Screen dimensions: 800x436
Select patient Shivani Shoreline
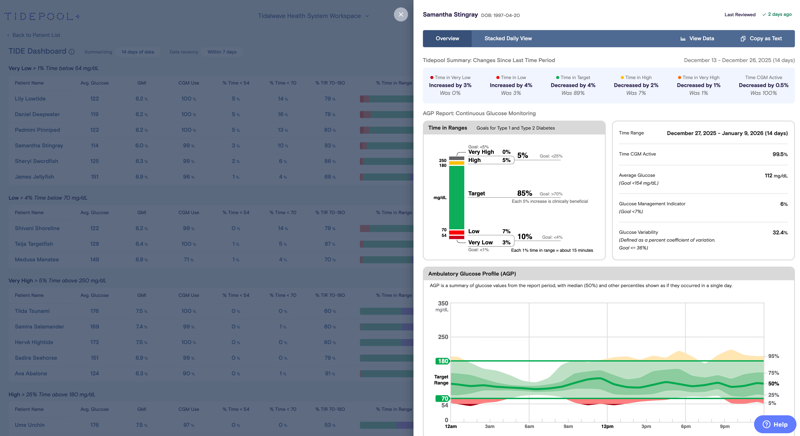coord(37,228)
